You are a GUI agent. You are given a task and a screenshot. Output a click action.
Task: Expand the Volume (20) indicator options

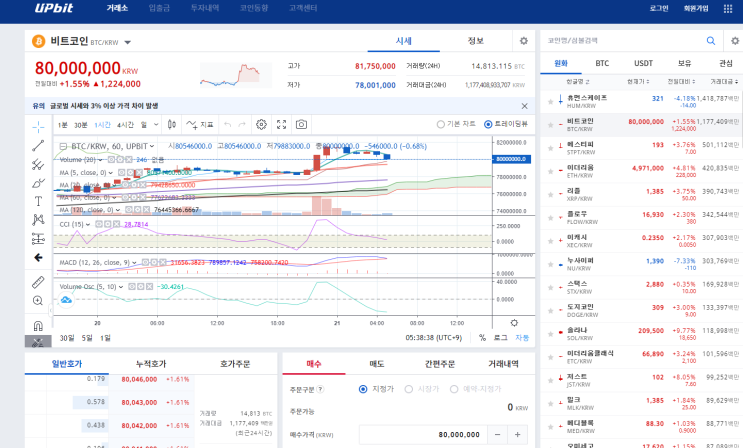100,160
